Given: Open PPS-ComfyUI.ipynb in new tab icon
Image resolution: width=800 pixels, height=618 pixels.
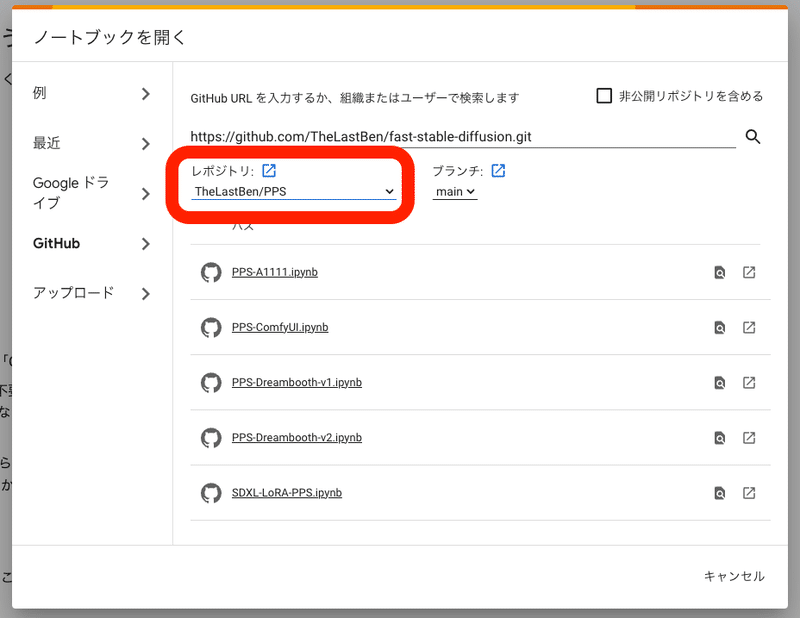Looking at the screenshot, I should (x=748, y=328).
